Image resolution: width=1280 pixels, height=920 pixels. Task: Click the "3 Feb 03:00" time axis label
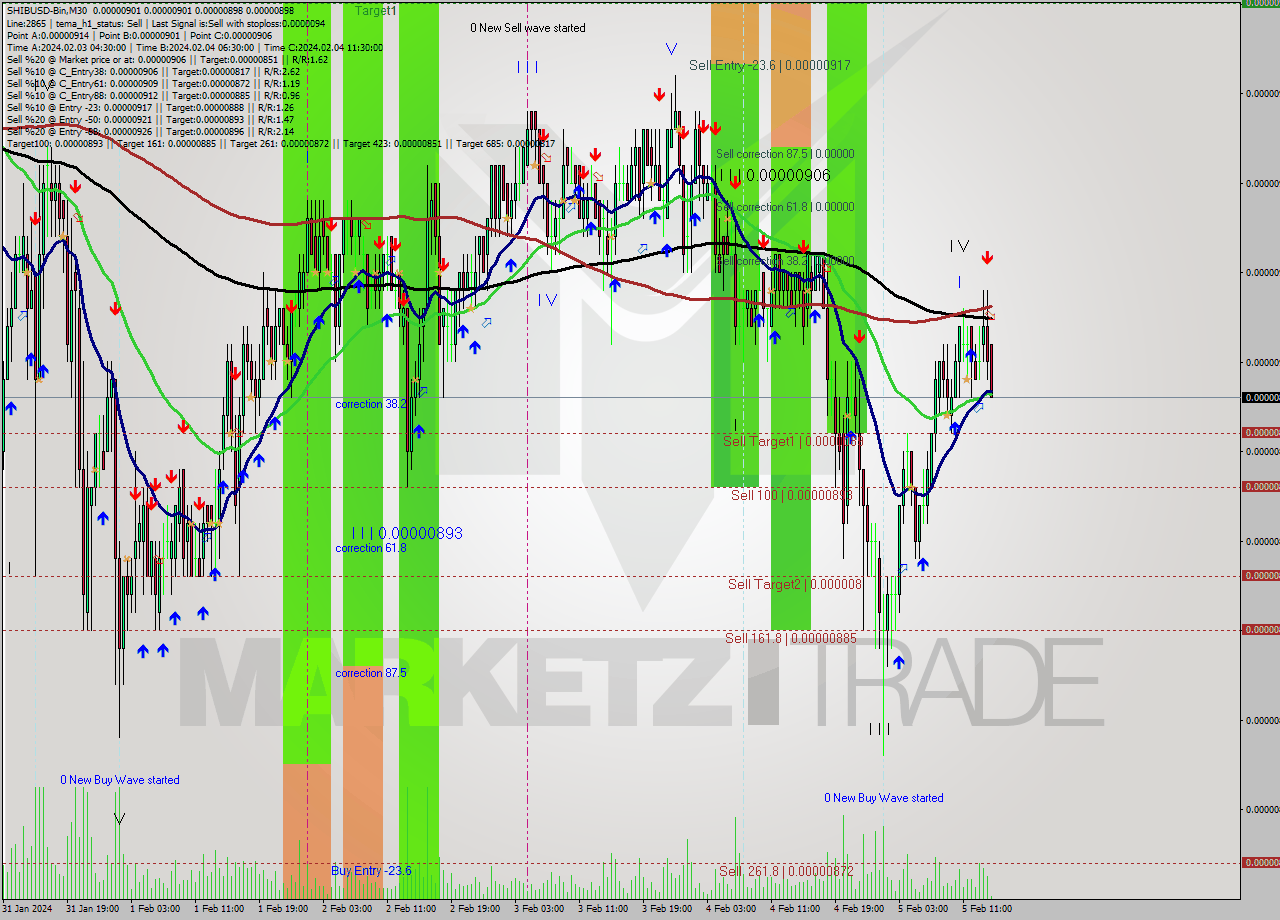pyautogui.click(x=539, y=909)
